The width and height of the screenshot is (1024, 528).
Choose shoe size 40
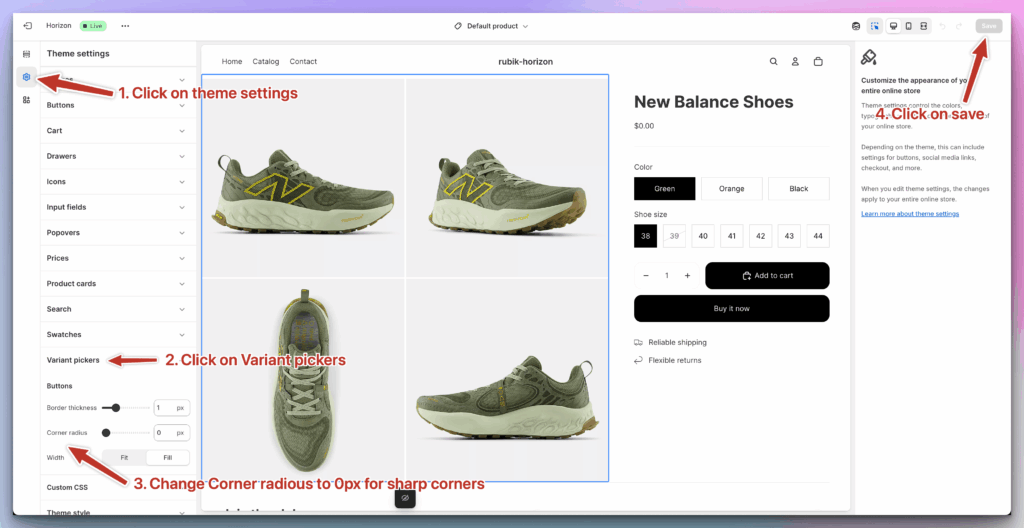(x=703, y=236)
